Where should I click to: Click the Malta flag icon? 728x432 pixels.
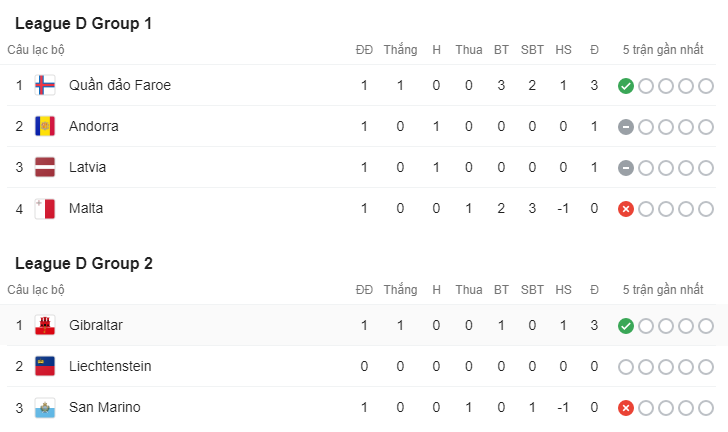coord(45,209)
